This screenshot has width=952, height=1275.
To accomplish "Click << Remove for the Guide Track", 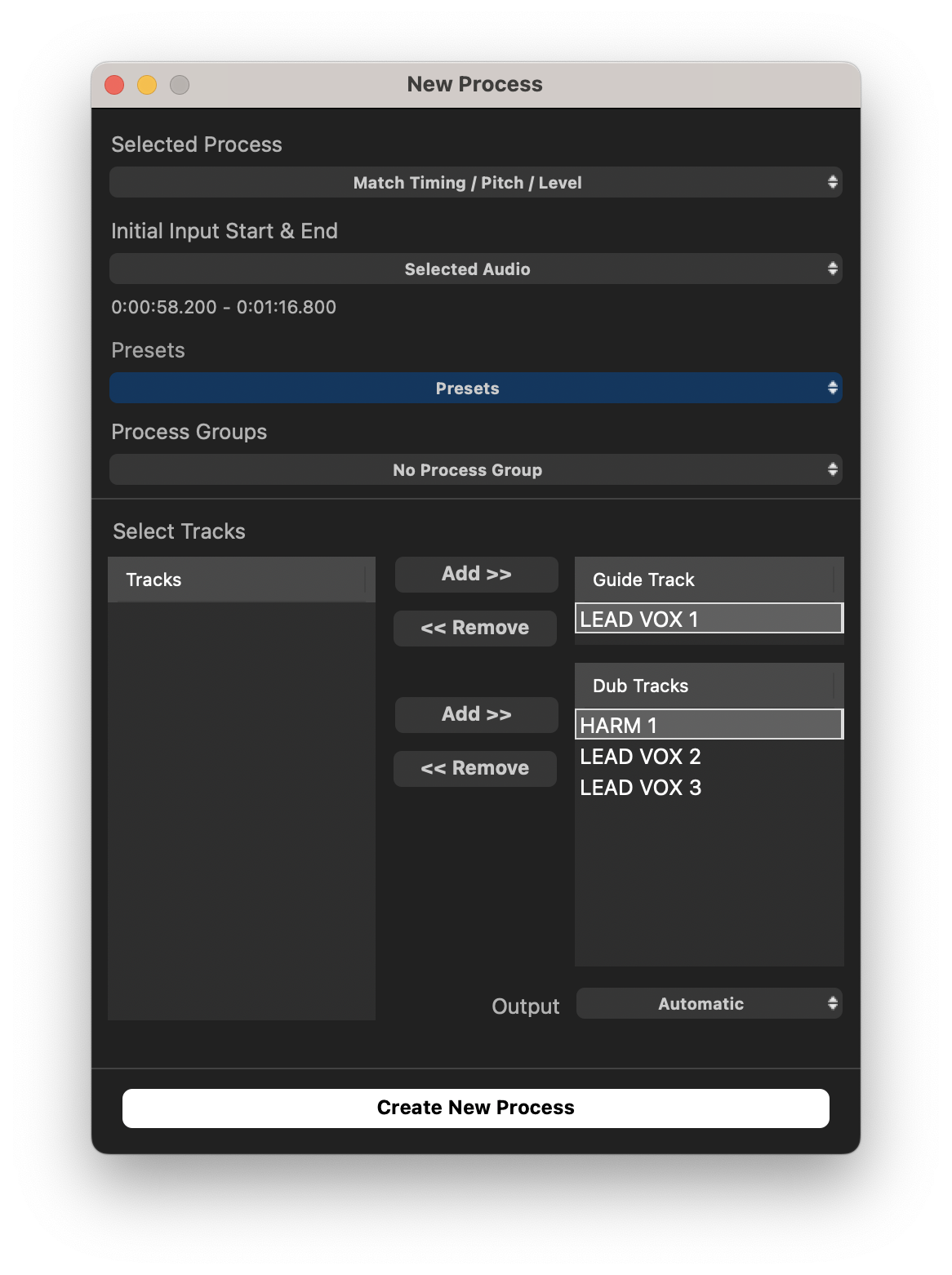I will pyautogui.click(x=474, y=629).
